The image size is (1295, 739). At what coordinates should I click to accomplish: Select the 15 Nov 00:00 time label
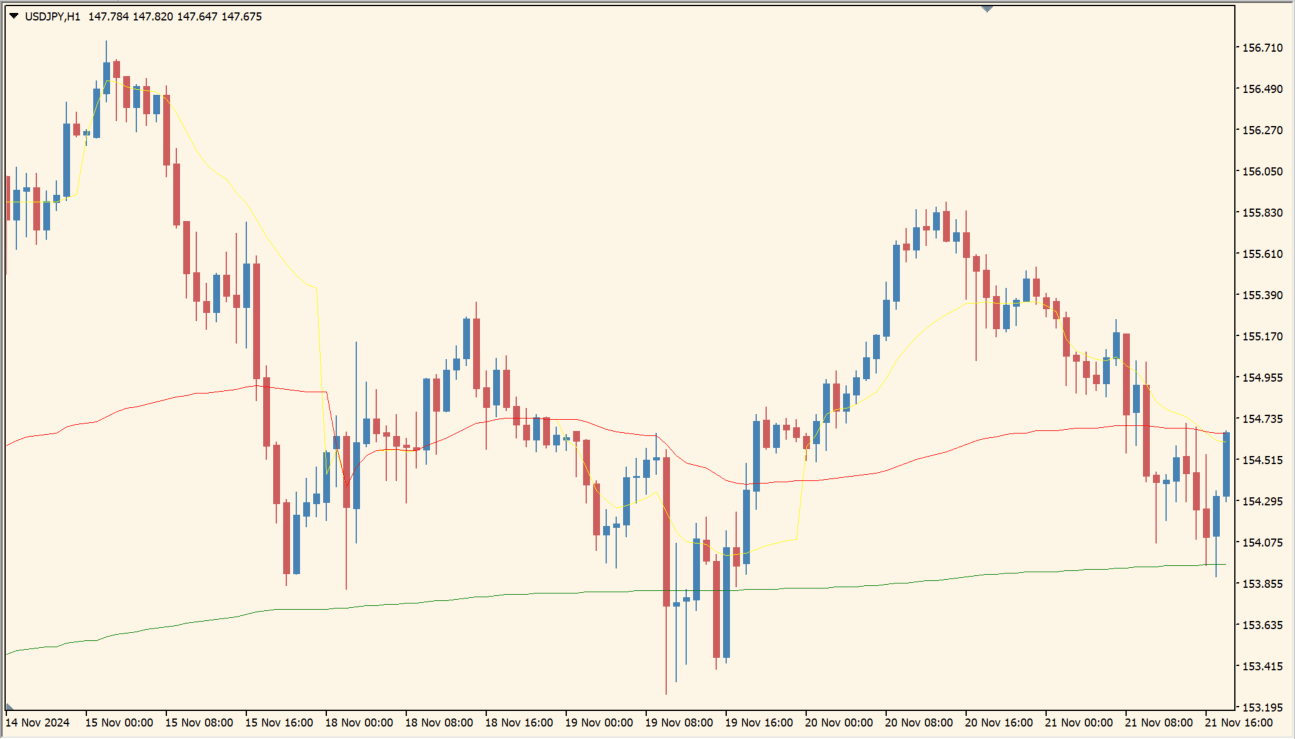point(118,722)
